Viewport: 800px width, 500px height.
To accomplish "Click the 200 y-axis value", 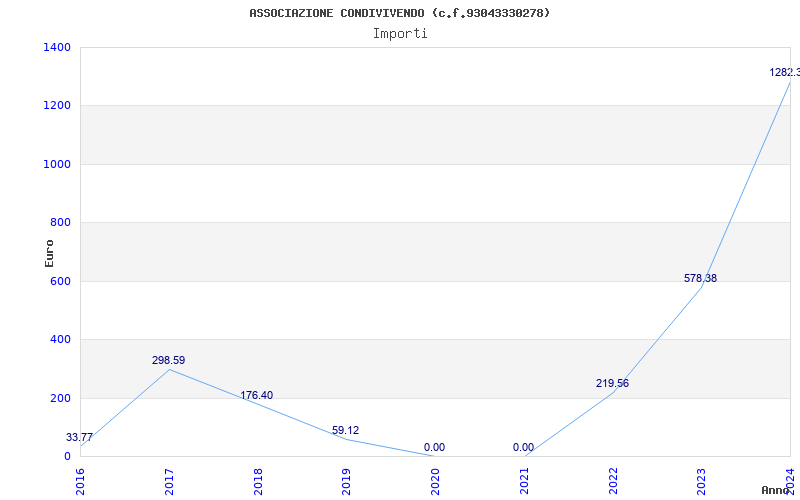I will coord(60,398).
